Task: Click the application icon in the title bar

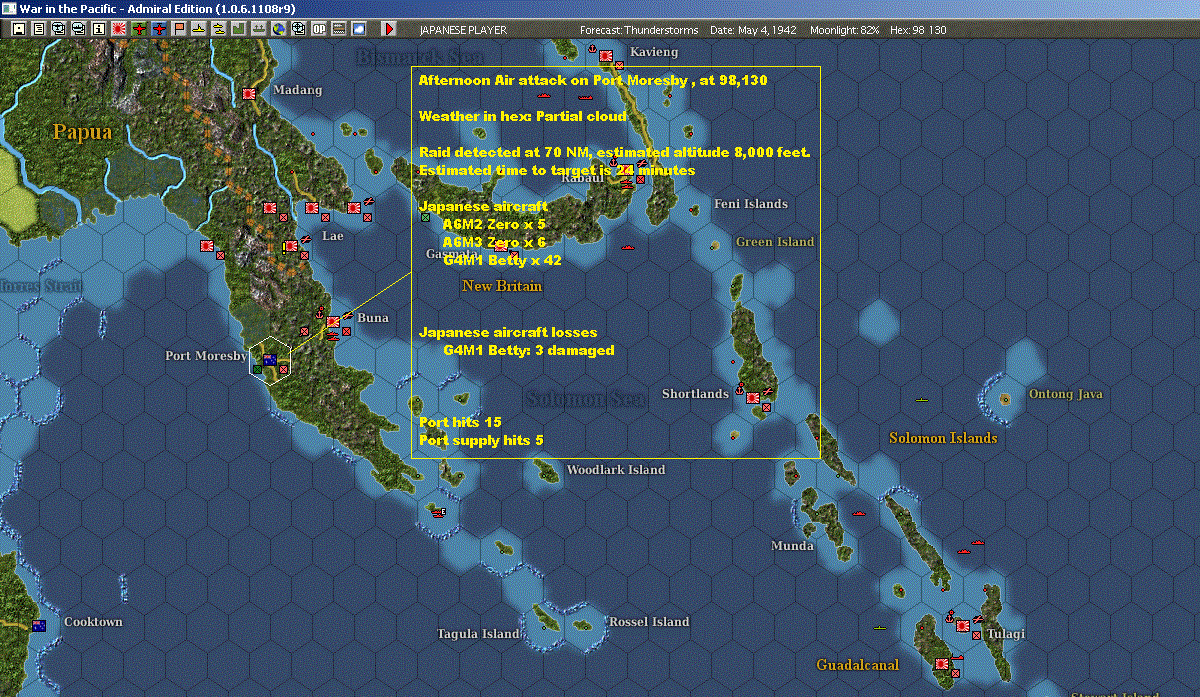Action: [9, 8]
